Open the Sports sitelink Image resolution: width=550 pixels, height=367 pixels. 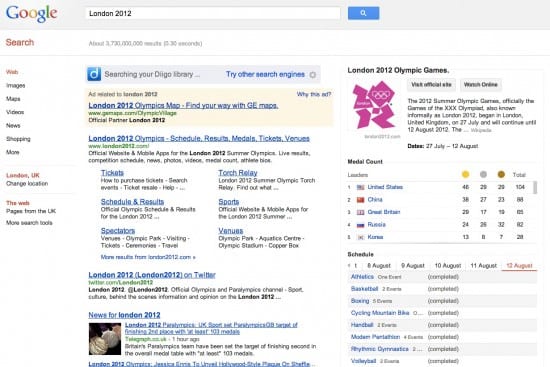pos(229,202)
